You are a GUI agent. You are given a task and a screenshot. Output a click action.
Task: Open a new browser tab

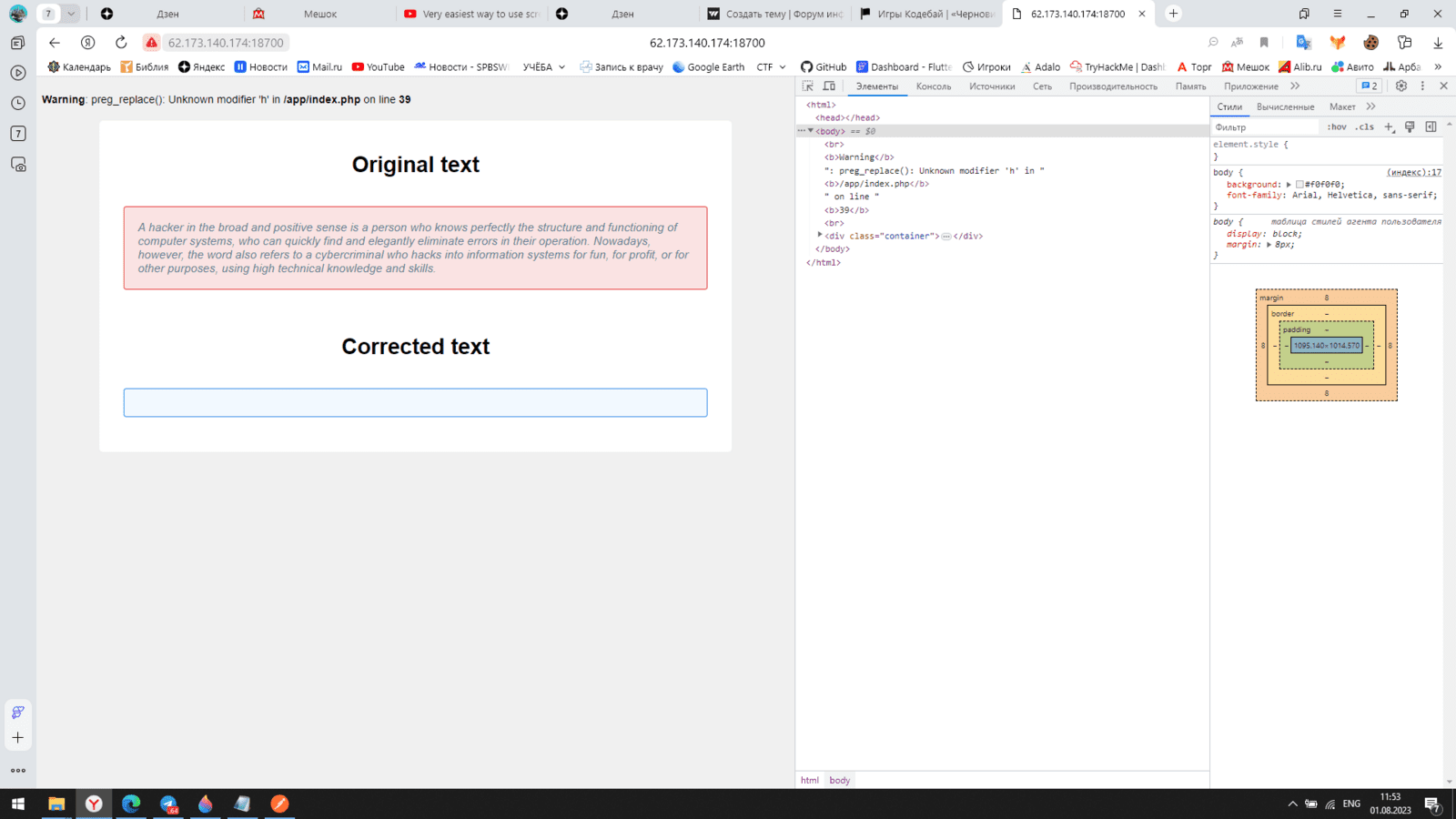1173,14
